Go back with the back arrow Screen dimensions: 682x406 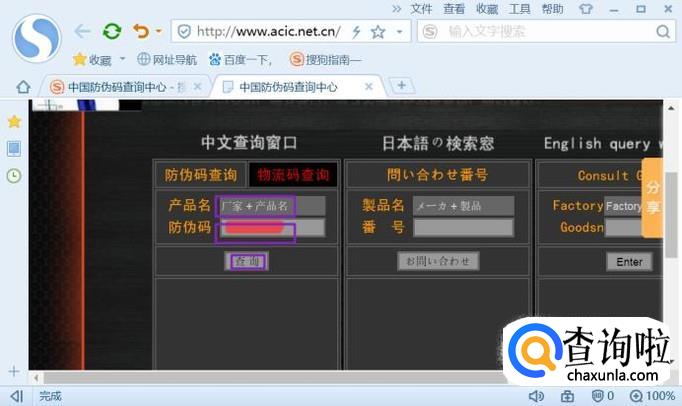click(x=82, y=31)
